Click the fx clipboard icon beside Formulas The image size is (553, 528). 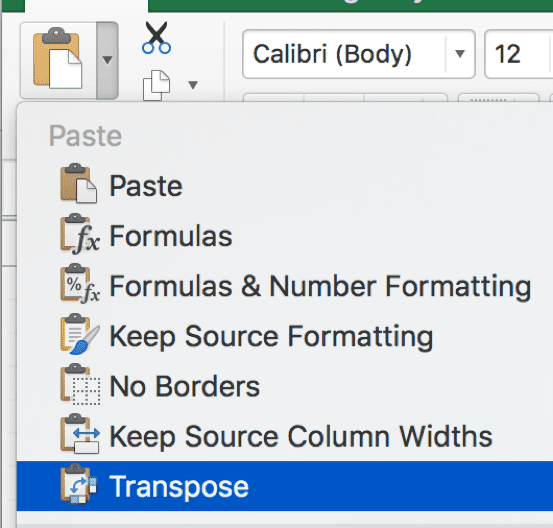pyautogui.click(x=80, y=234)
